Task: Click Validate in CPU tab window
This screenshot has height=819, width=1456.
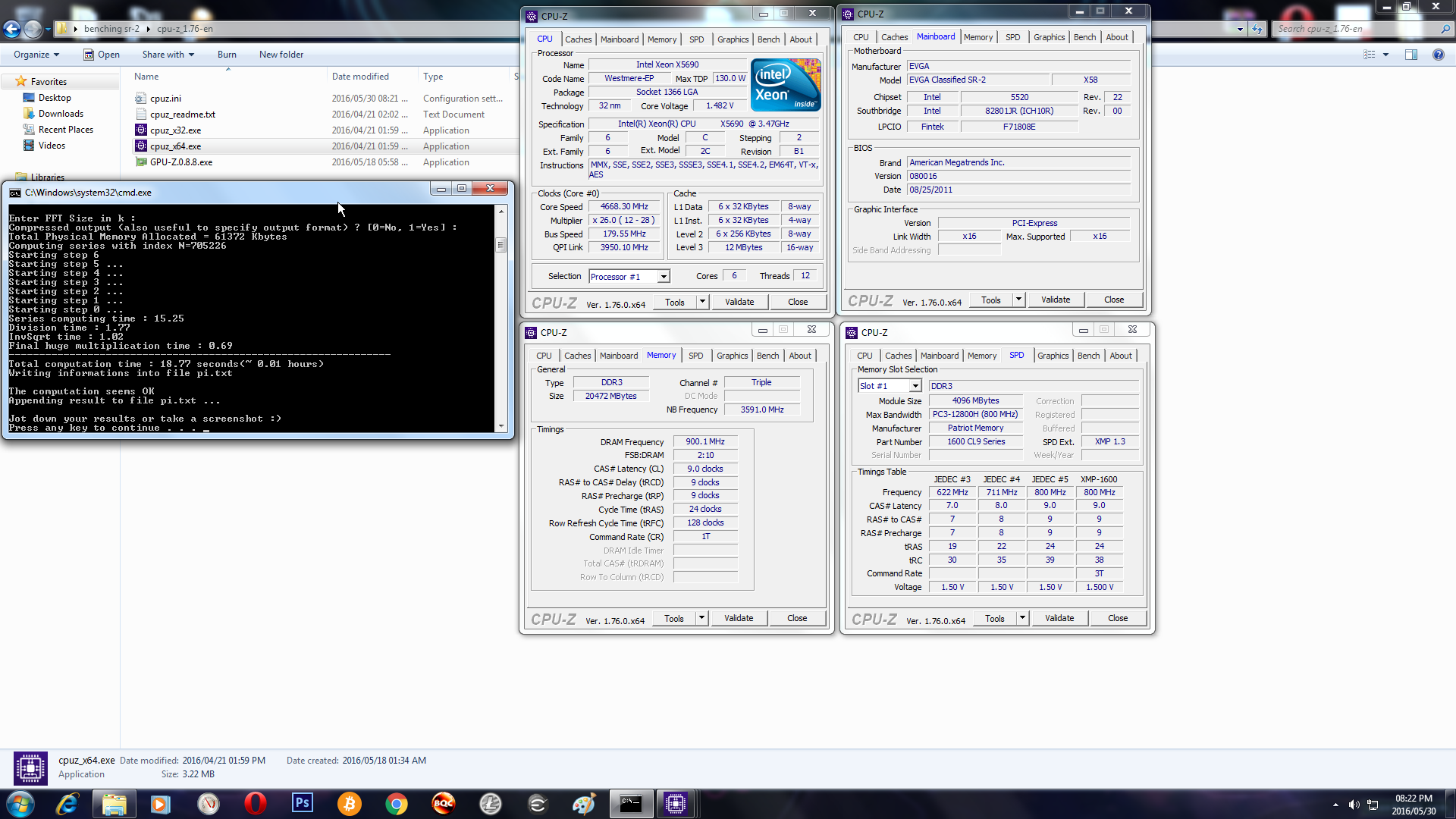Action: tap(739, 302)
